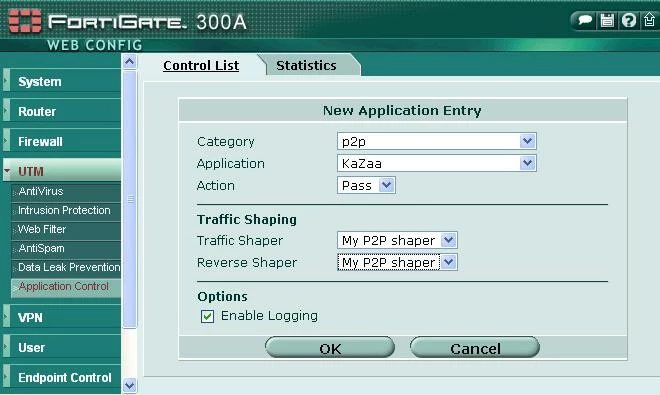Expand the Router menu section
The image size is (660, 395).
point(62,111)
